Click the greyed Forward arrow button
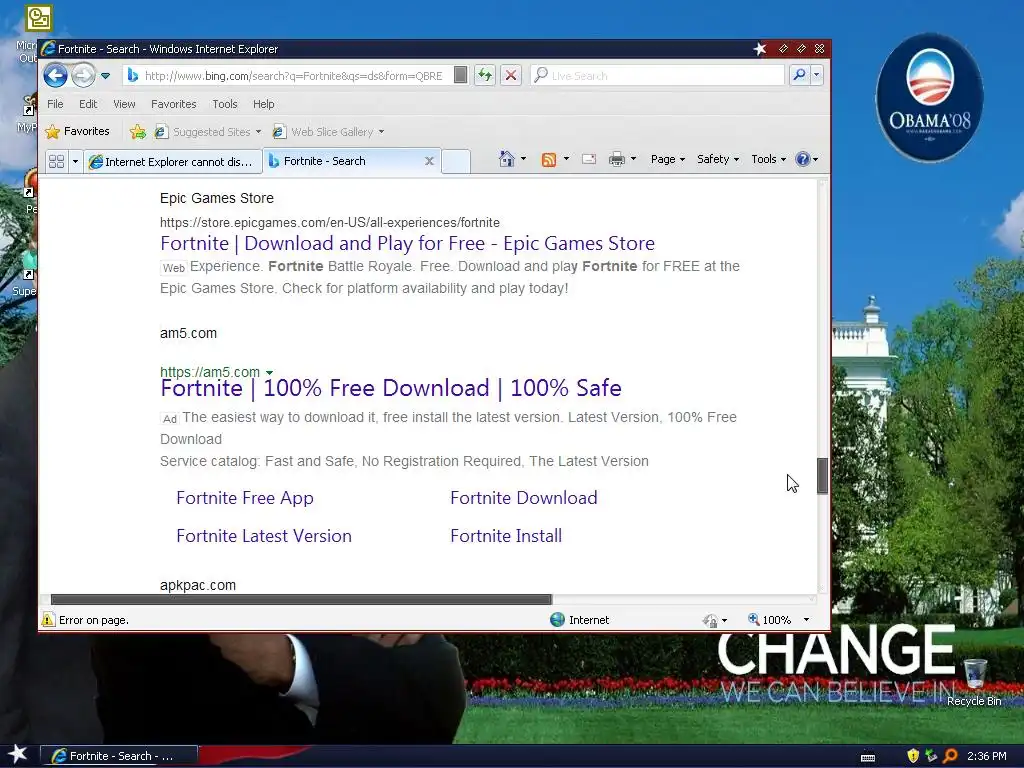The width and height of the screenshot is (1024, 768). (83, 76)
